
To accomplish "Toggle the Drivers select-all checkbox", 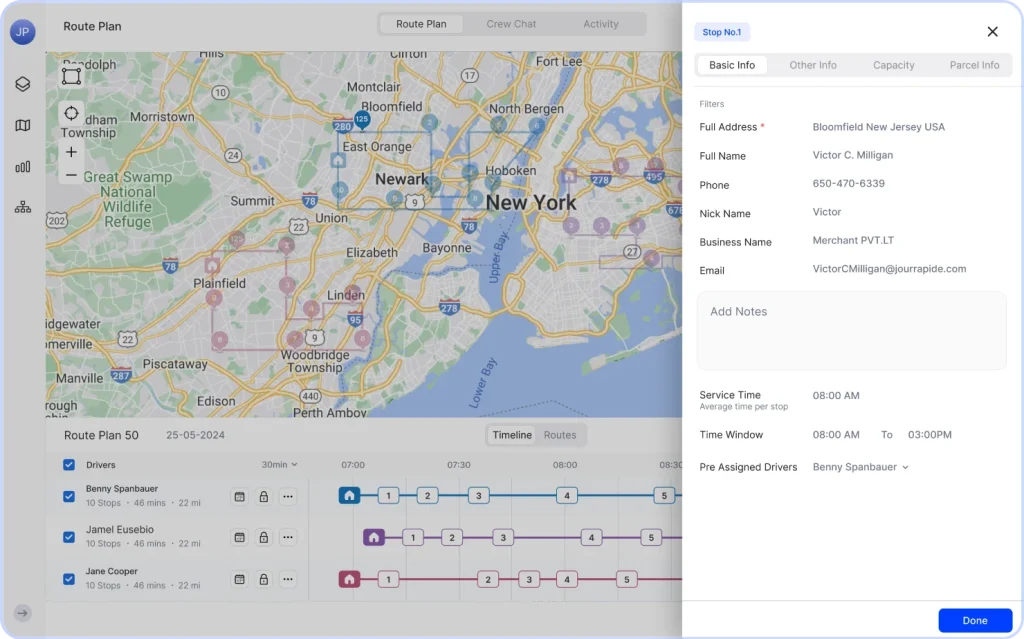I will (69, 465).
